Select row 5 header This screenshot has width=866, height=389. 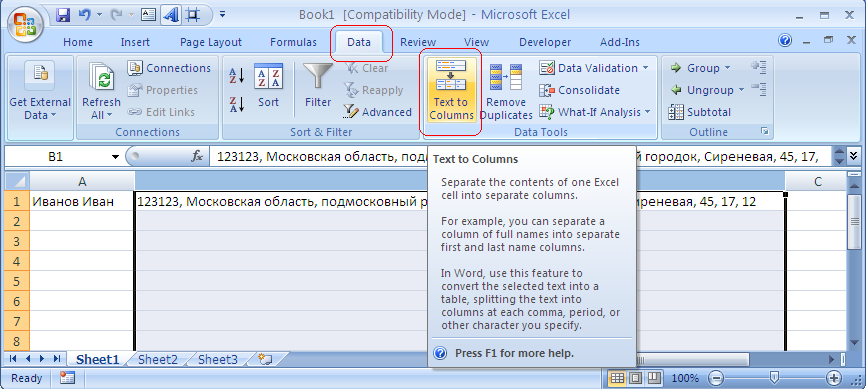point(17,282)
